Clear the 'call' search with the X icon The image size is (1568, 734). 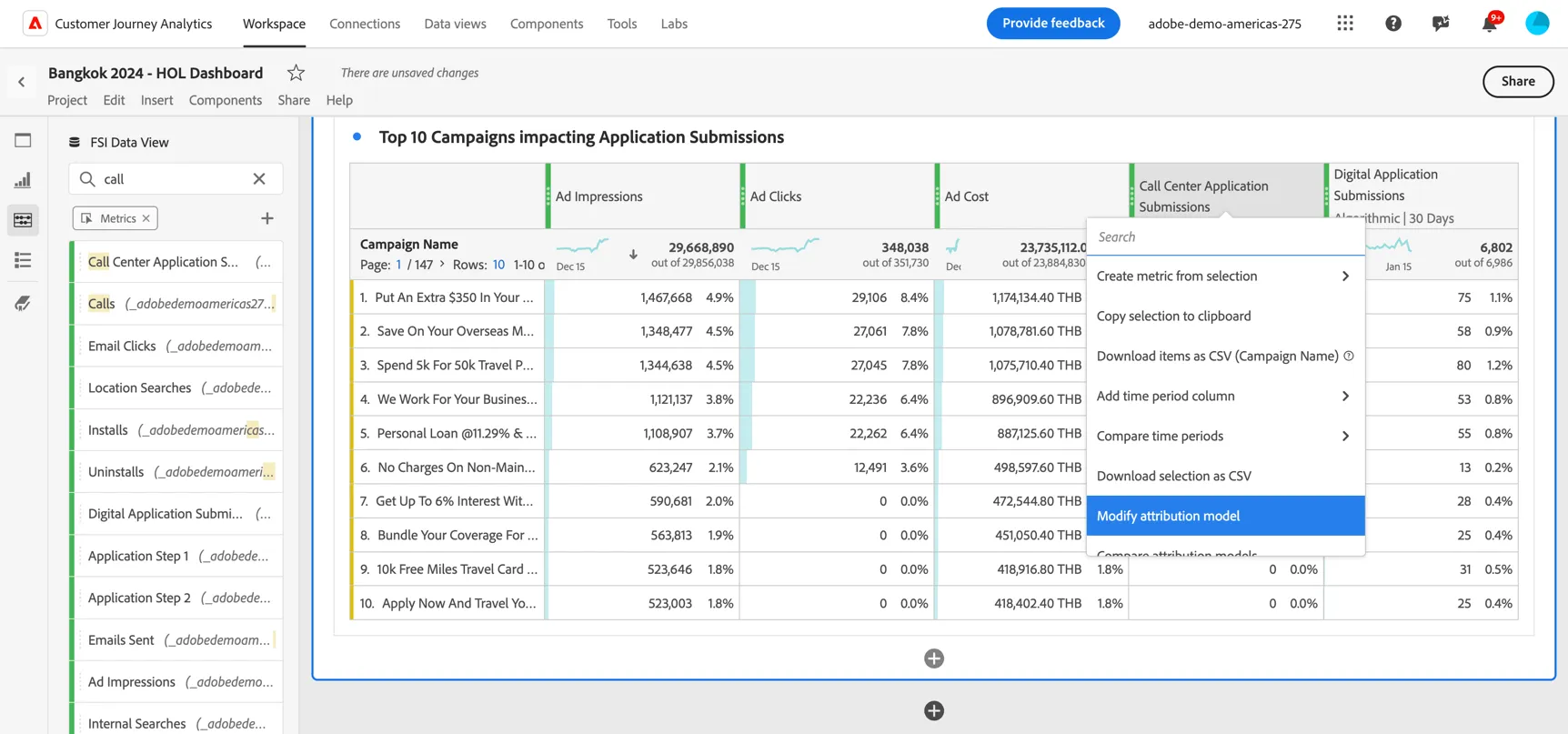259,179
